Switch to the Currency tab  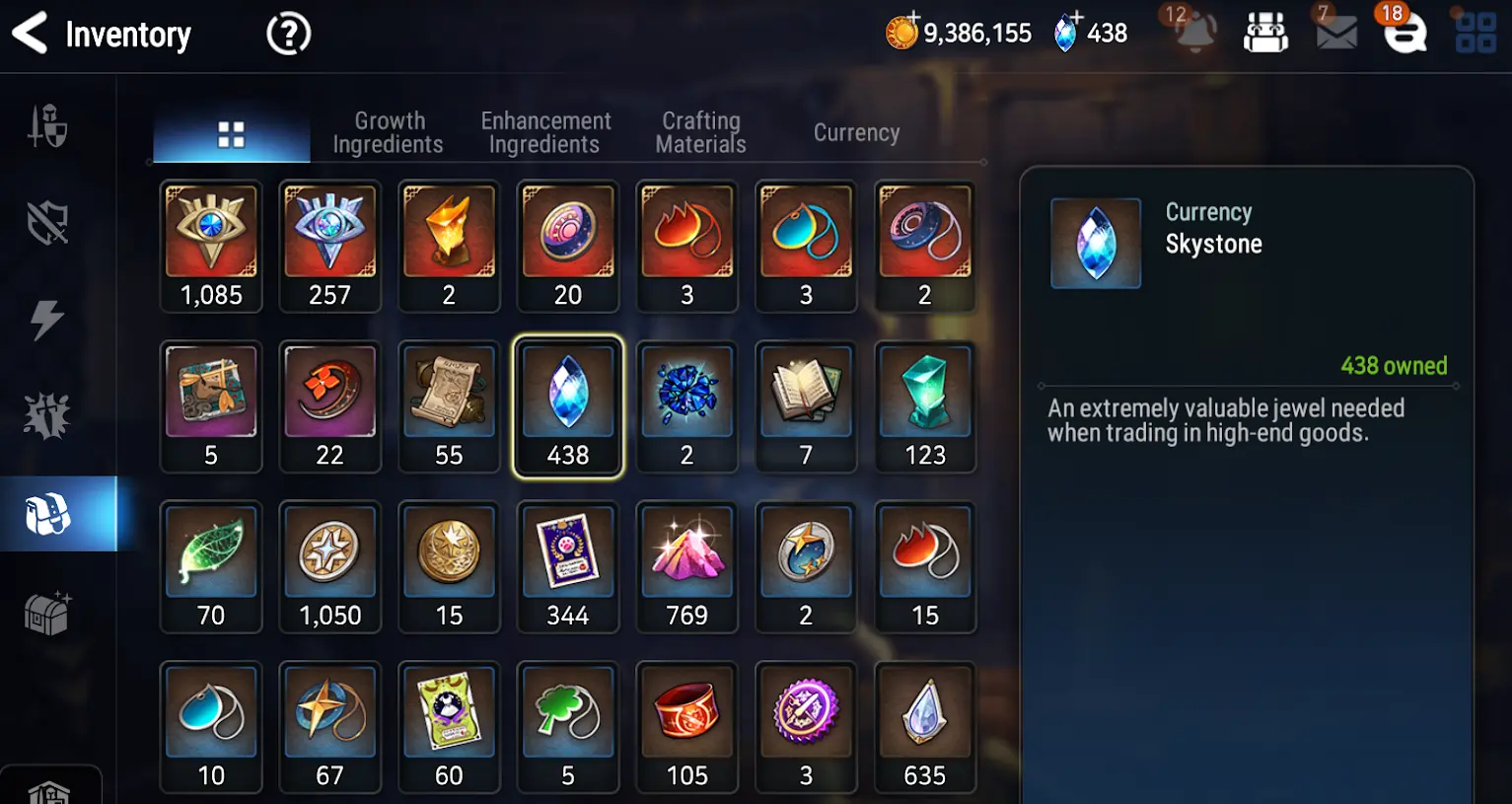point(856,133)
